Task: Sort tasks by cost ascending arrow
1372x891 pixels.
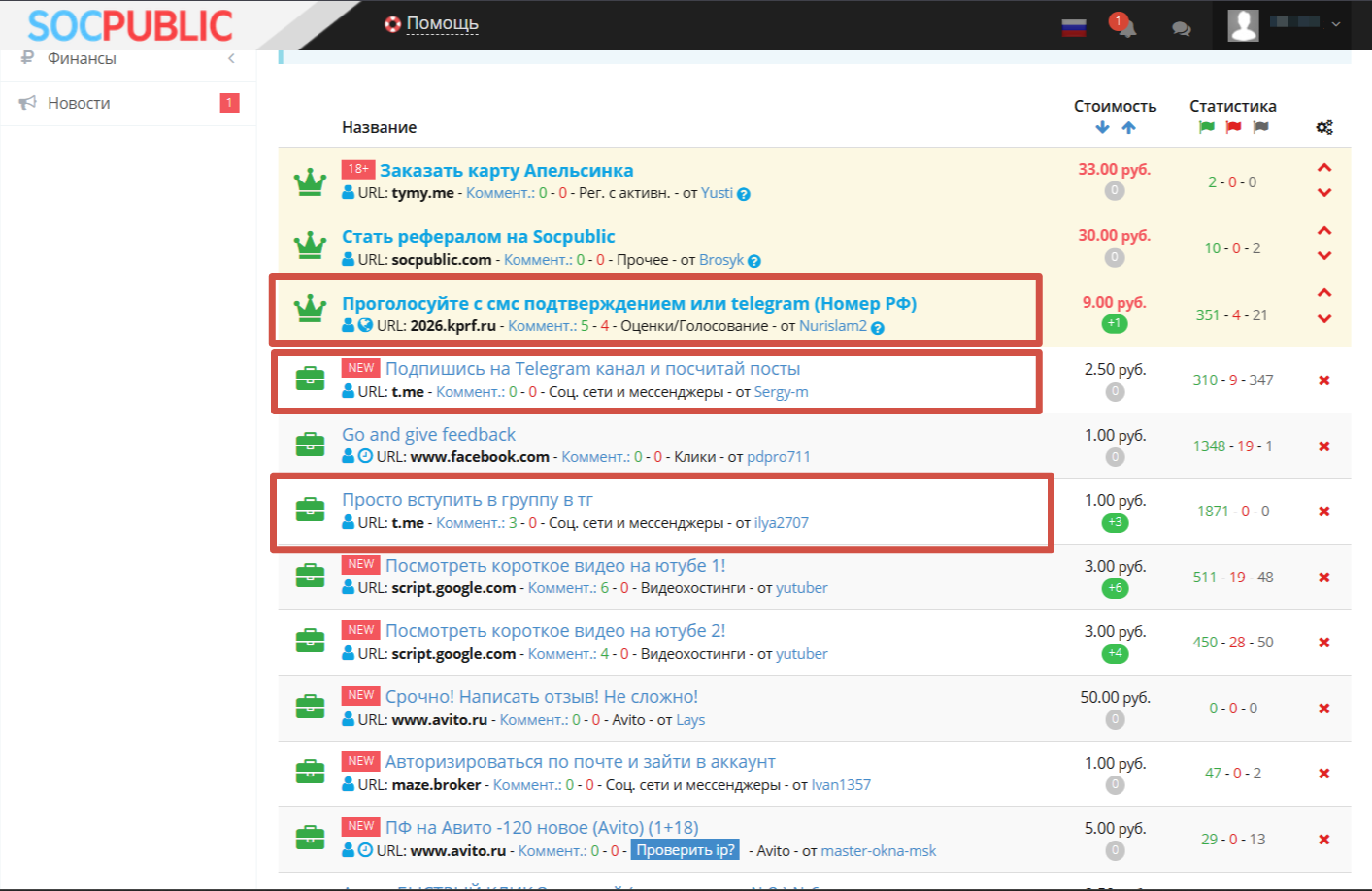Action: tap(1128, 127)
